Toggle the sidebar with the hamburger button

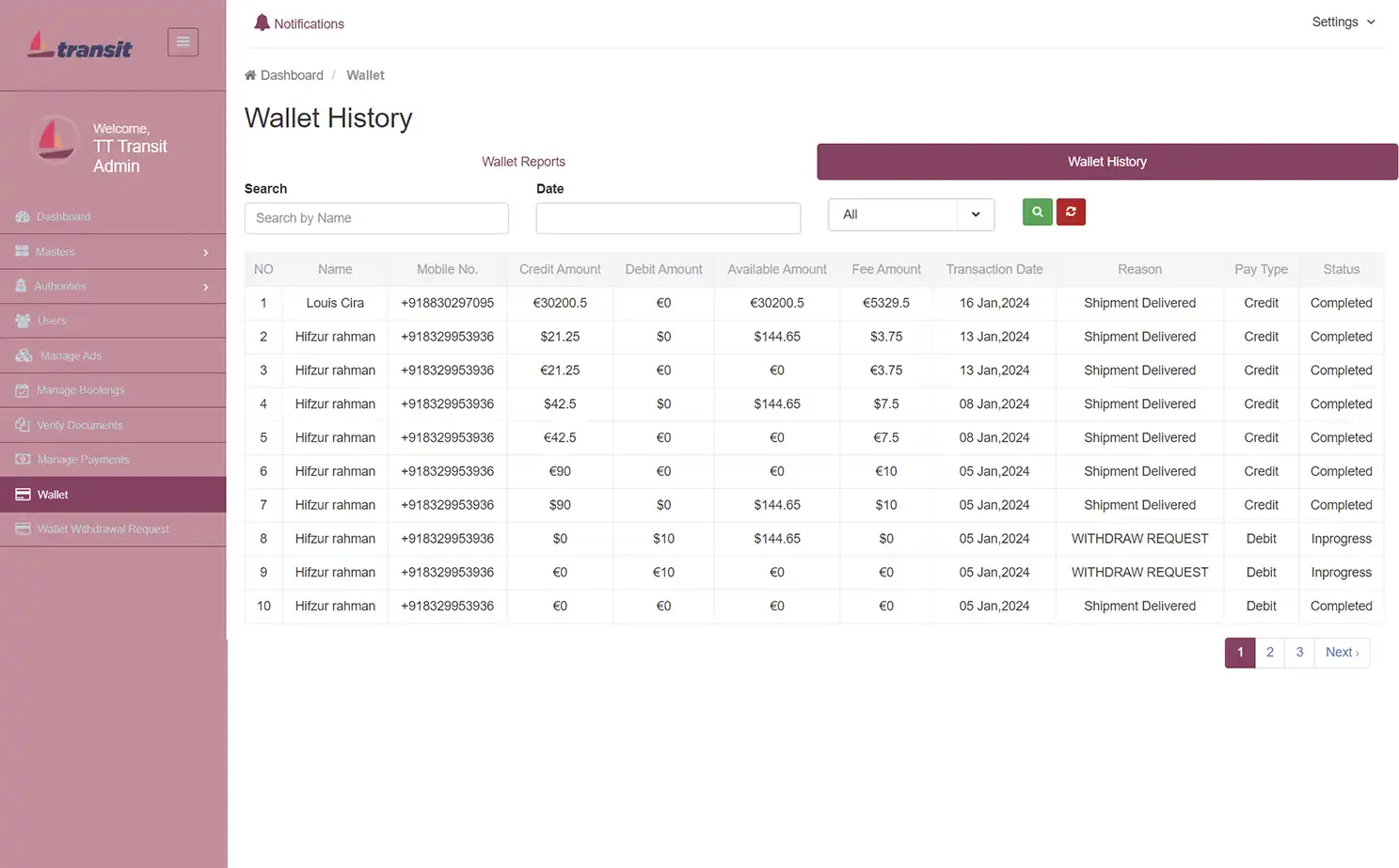[x=183, y=41]
